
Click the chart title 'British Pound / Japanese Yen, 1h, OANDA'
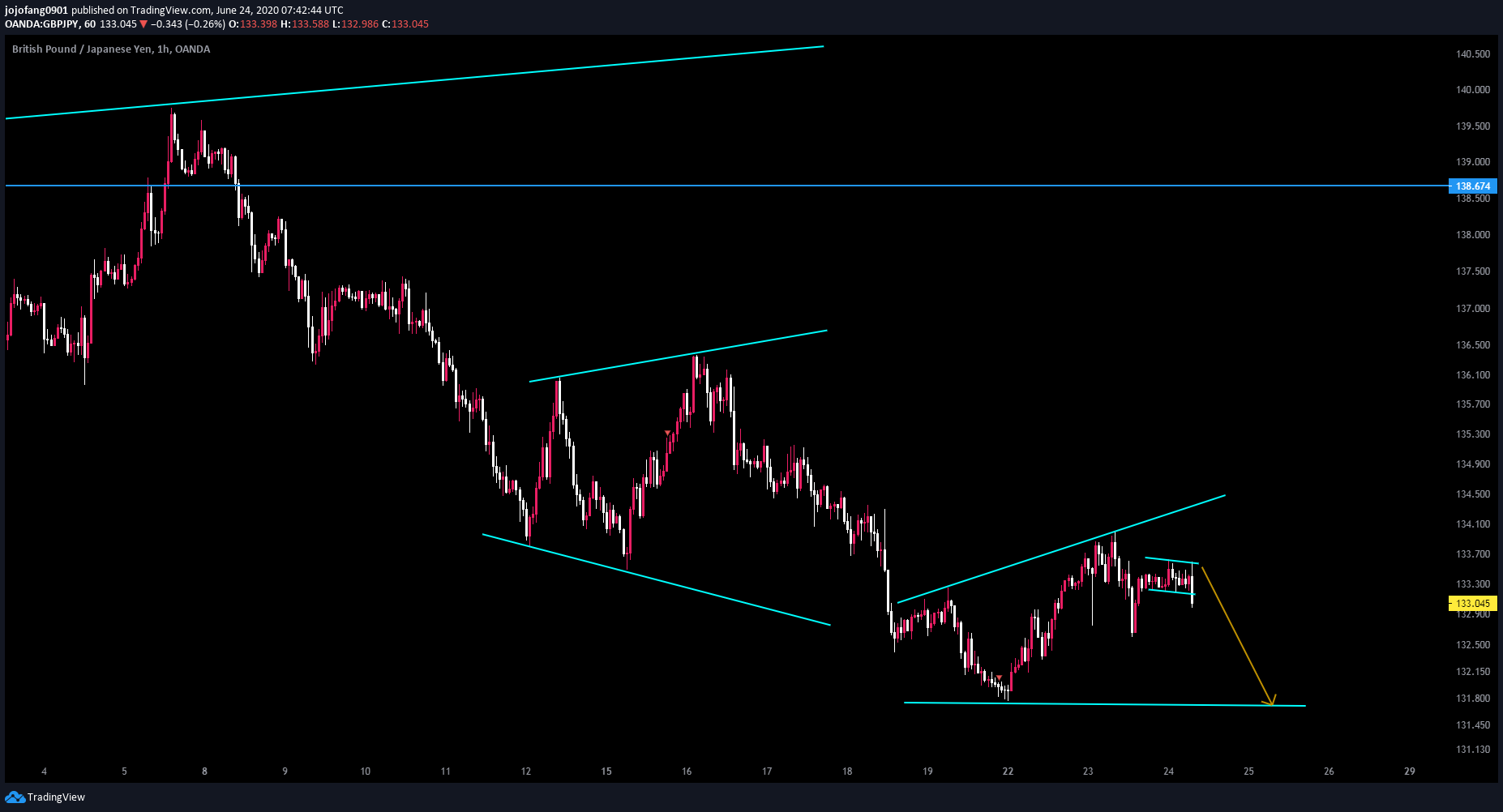(111, 49)
